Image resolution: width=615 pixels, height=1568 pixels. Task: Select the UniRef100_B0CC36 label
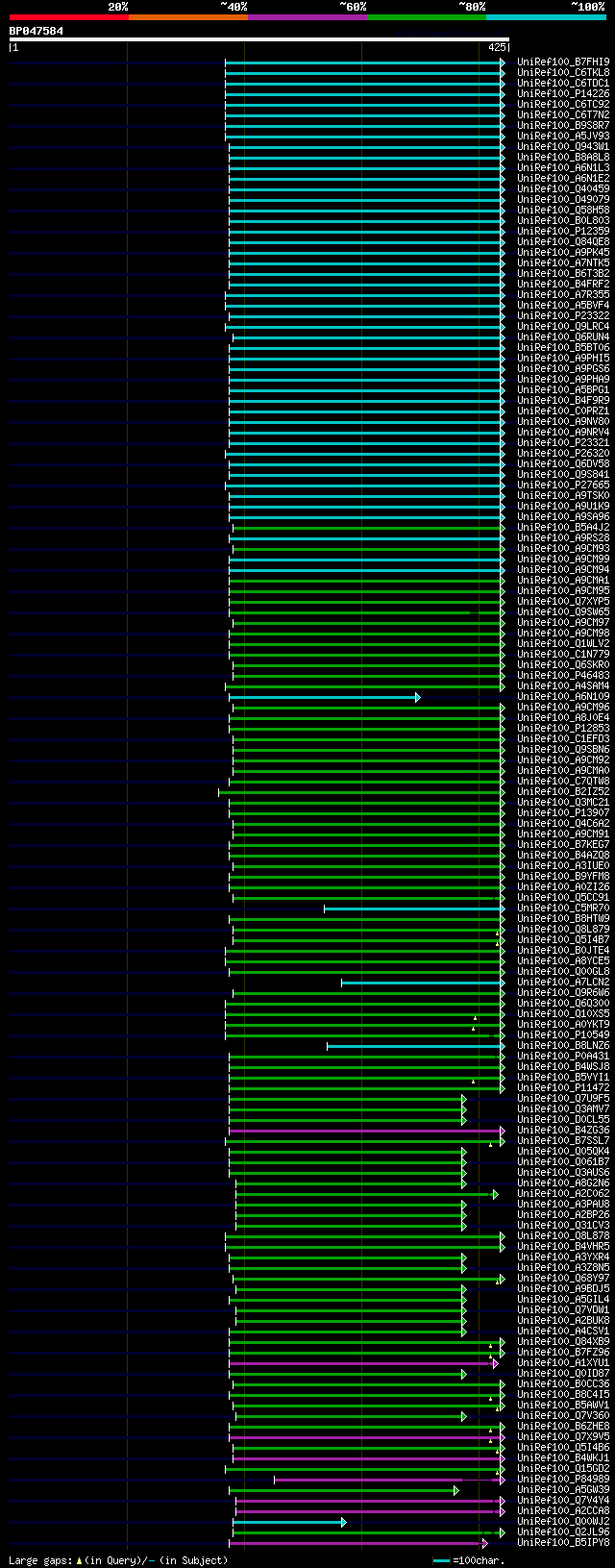pos(563,1383)
